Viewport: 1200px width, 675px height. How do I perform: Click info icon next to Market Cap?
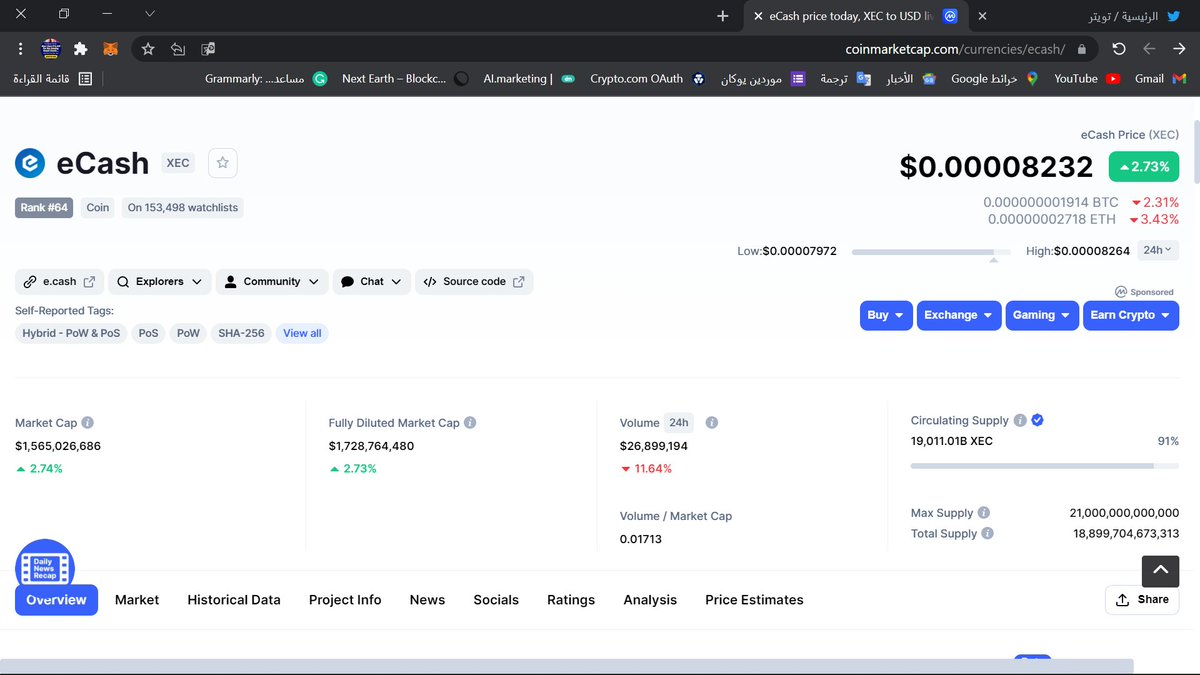[x=88, y=423]
